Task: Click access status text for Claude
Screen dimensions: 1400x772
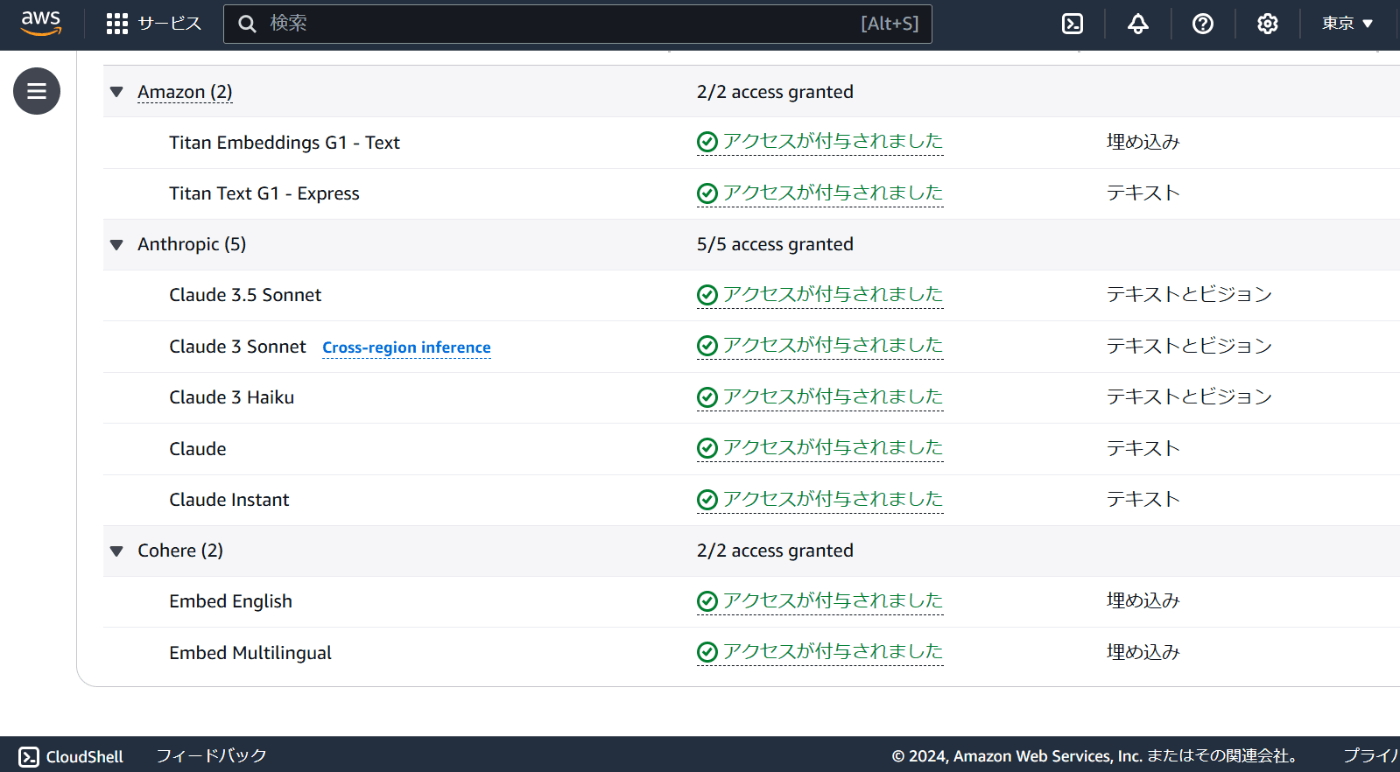Action: pyautogui.click(x=833, y=448)
